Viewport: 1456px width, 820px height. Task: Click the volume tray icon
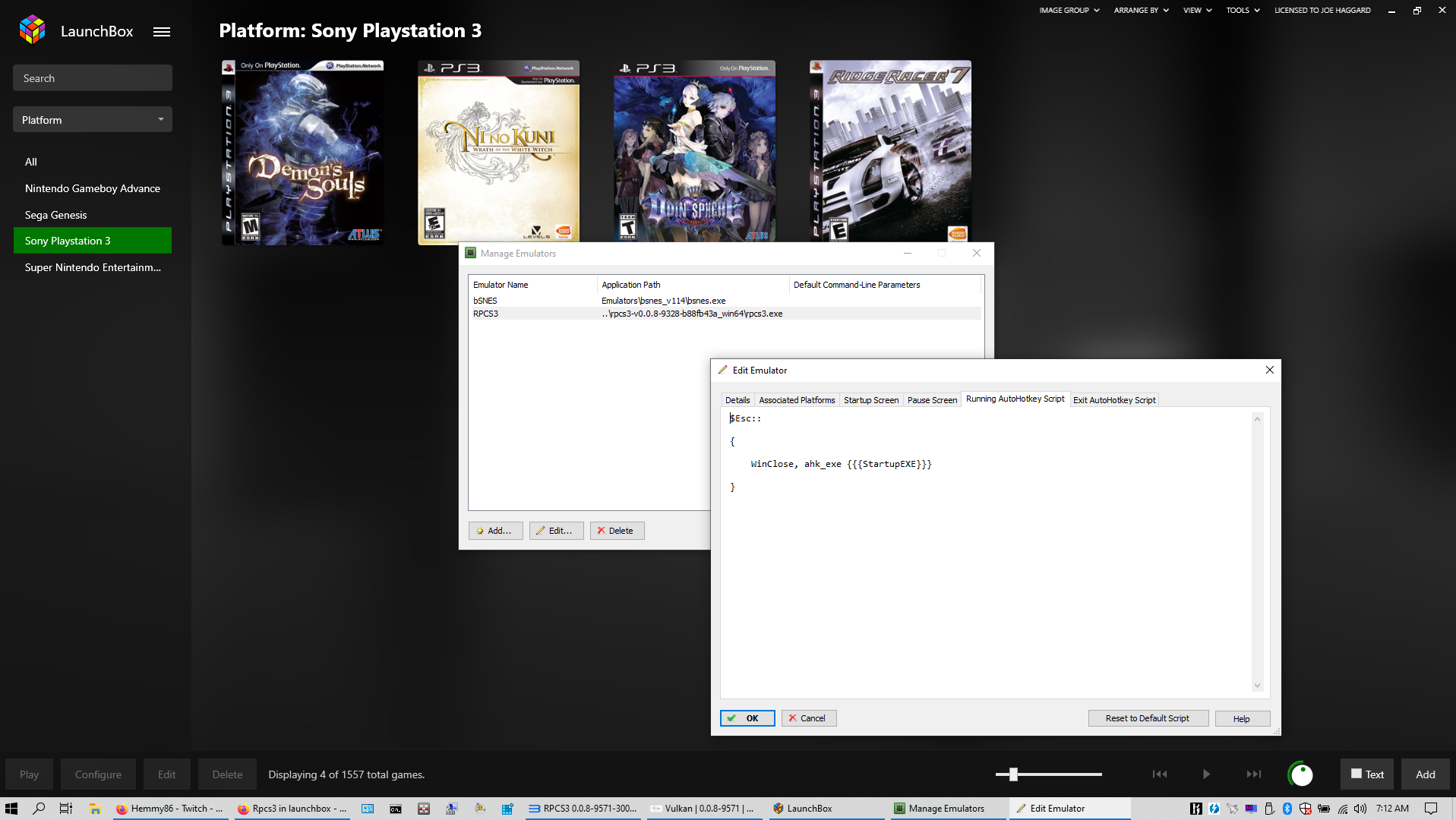click(x=1360, y=809)
